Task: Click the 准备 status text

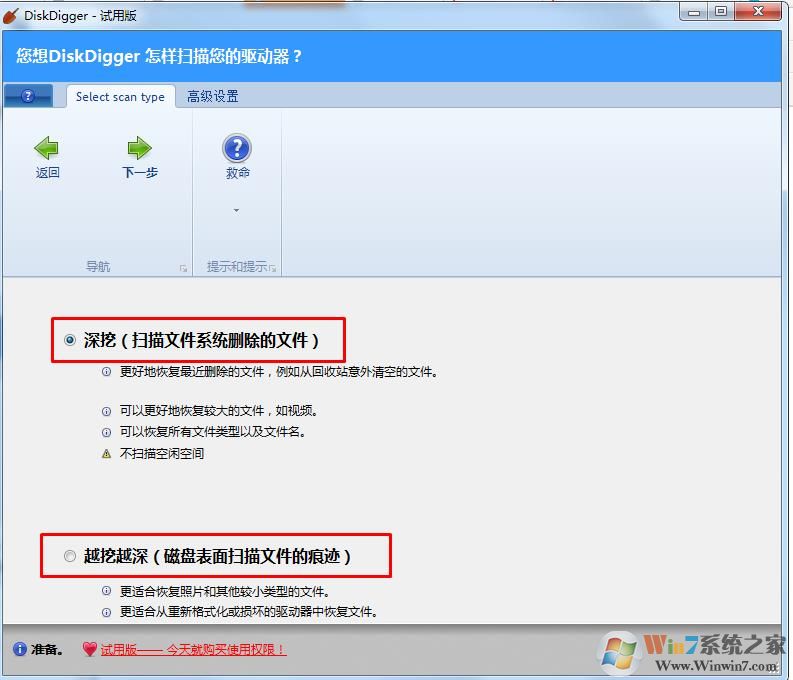Action: (47, 649)
